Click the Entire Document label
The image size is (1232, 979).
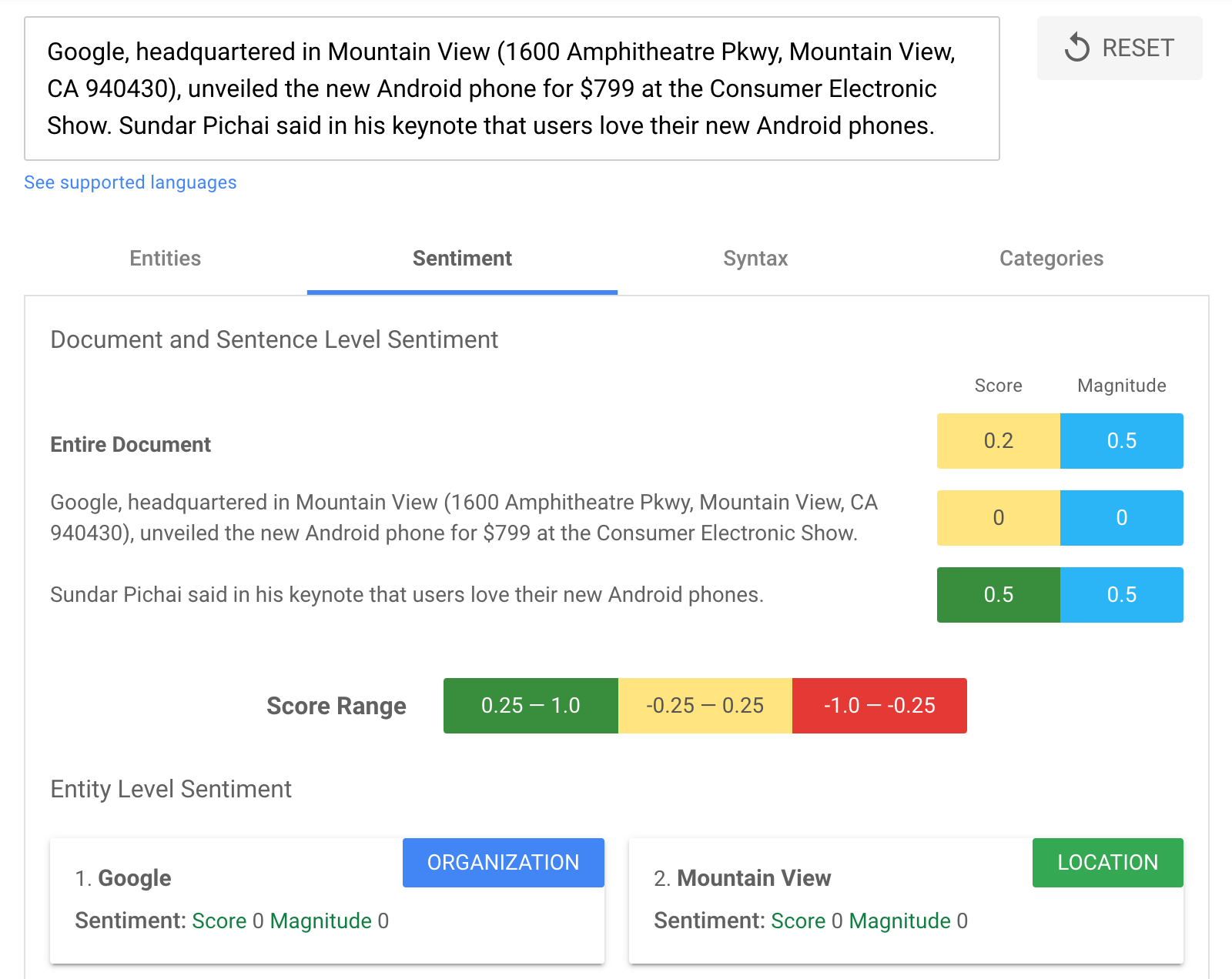[x=130, y=445]
